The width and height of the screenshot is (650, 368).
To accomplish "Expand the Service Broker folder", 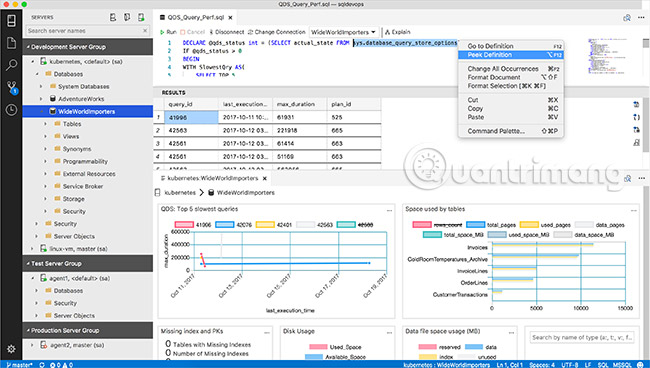I will click(46, 186).
